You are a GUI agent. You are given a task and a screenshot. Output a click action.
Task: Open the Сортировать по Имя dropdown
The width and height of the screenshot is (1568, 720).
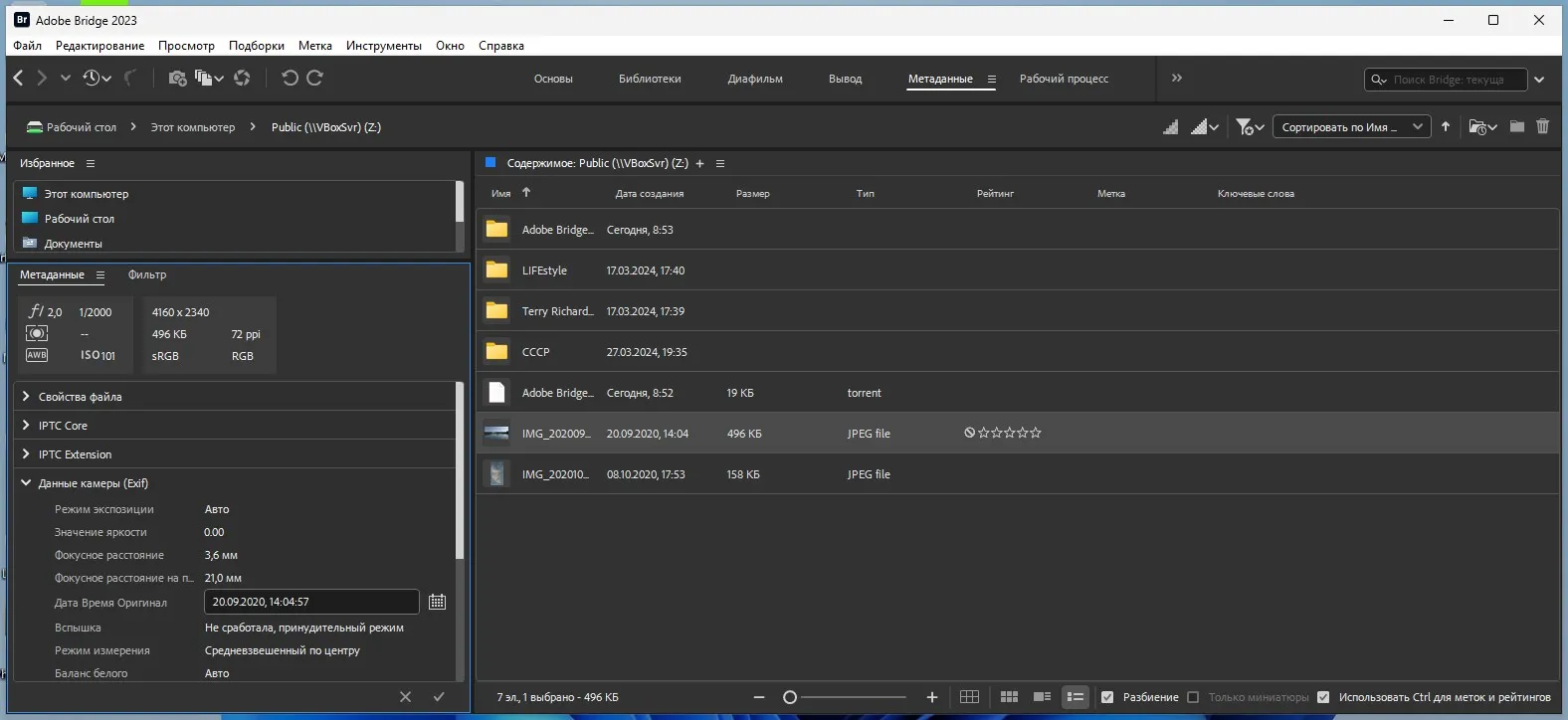click(1351, 126)
